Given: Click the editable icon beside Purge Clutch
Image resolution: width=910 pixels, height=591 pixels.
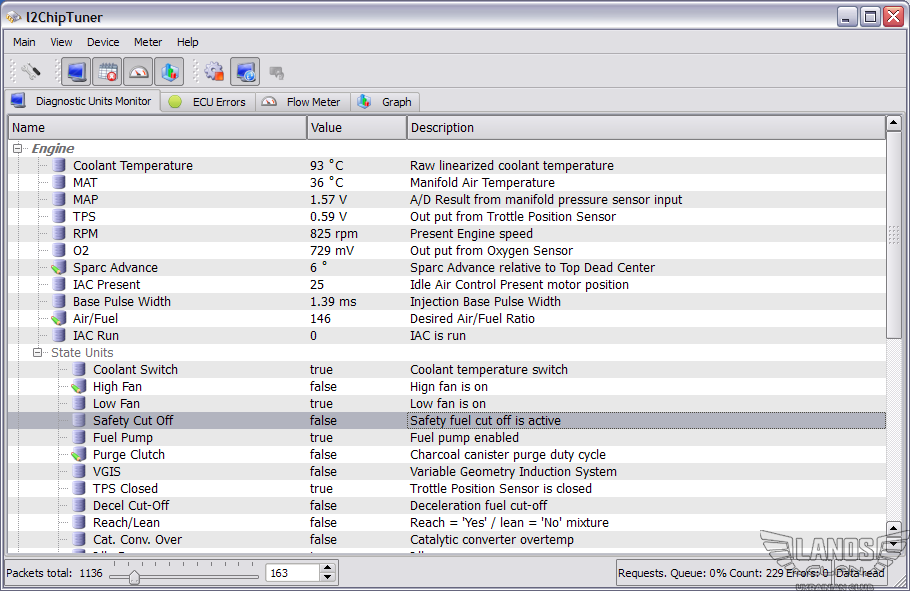Looking at the screenshot, I should [x=79, y=455].
